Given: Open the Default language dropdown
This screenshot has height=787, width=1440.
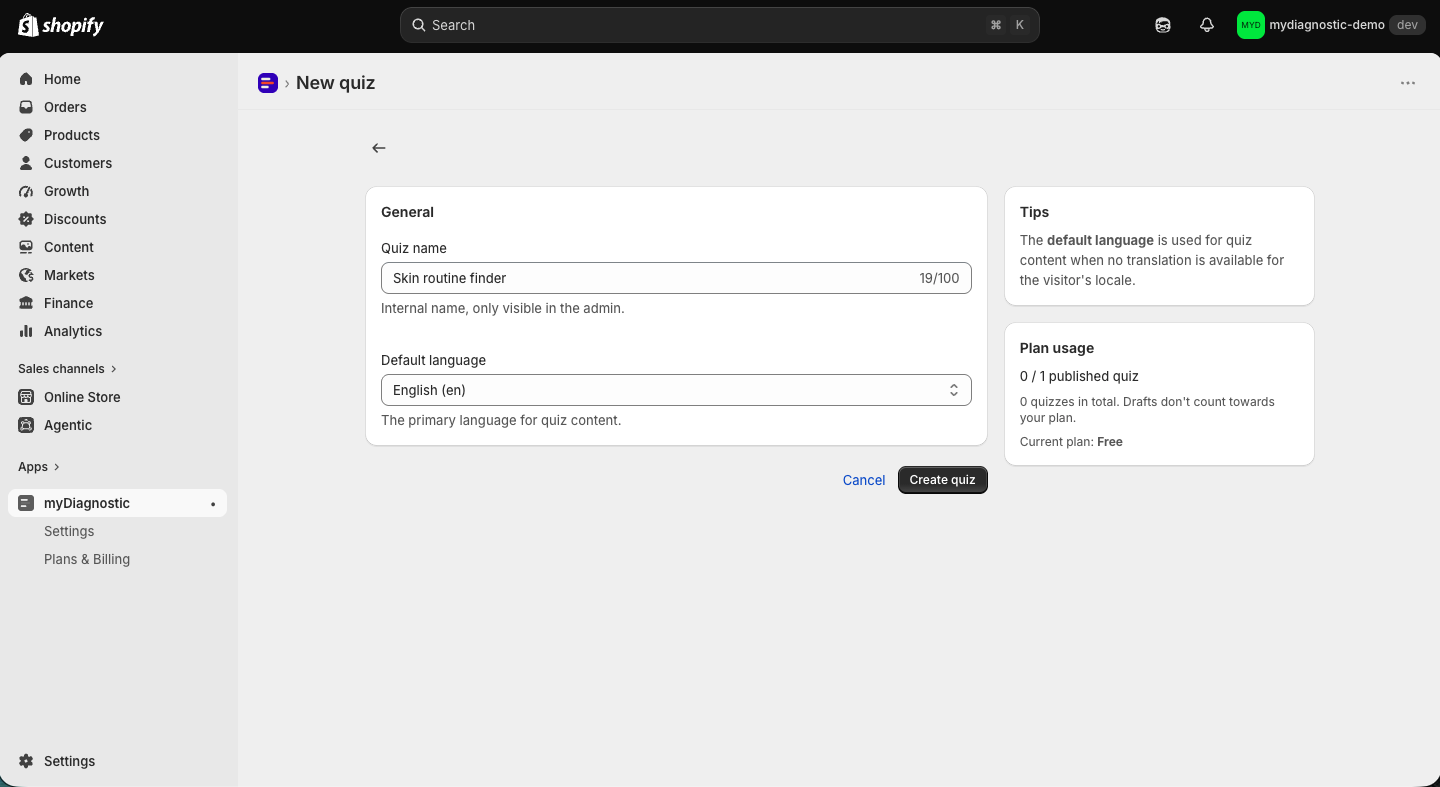Looking at the screenshot, I should click(x=676, y=390).
